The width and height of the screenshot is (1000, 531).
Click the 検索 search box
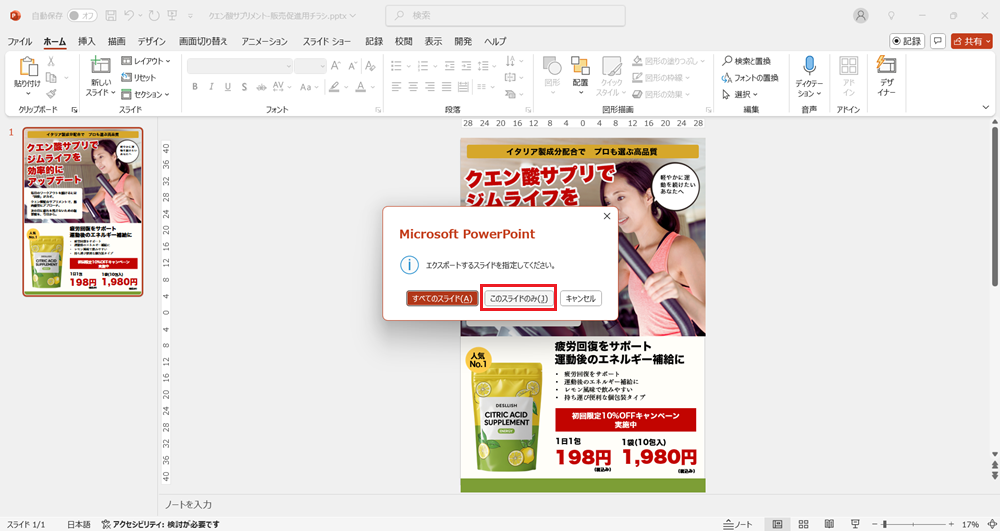(x=506, y=15)
